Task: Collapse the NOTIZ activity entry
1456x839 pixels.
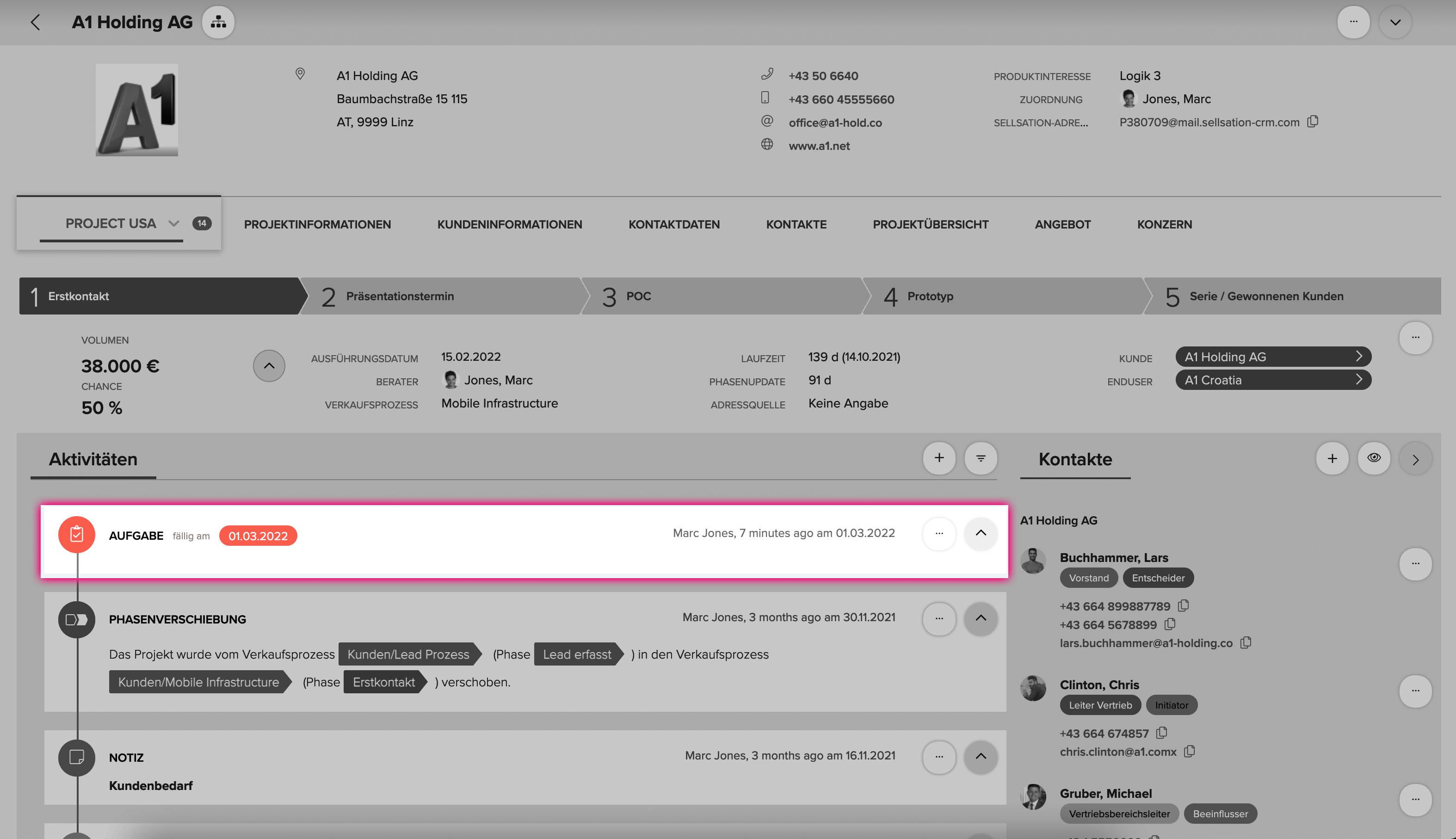Action: (x=981, y=757)
